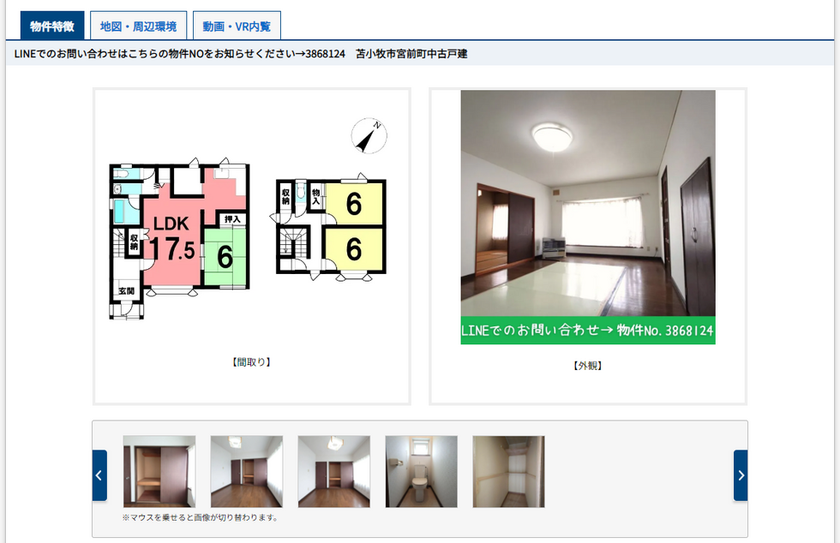Pick the fifth thumbnail showing storage shelves
The width and height of the screenshot is (840, 543).
tap(508, 471)
